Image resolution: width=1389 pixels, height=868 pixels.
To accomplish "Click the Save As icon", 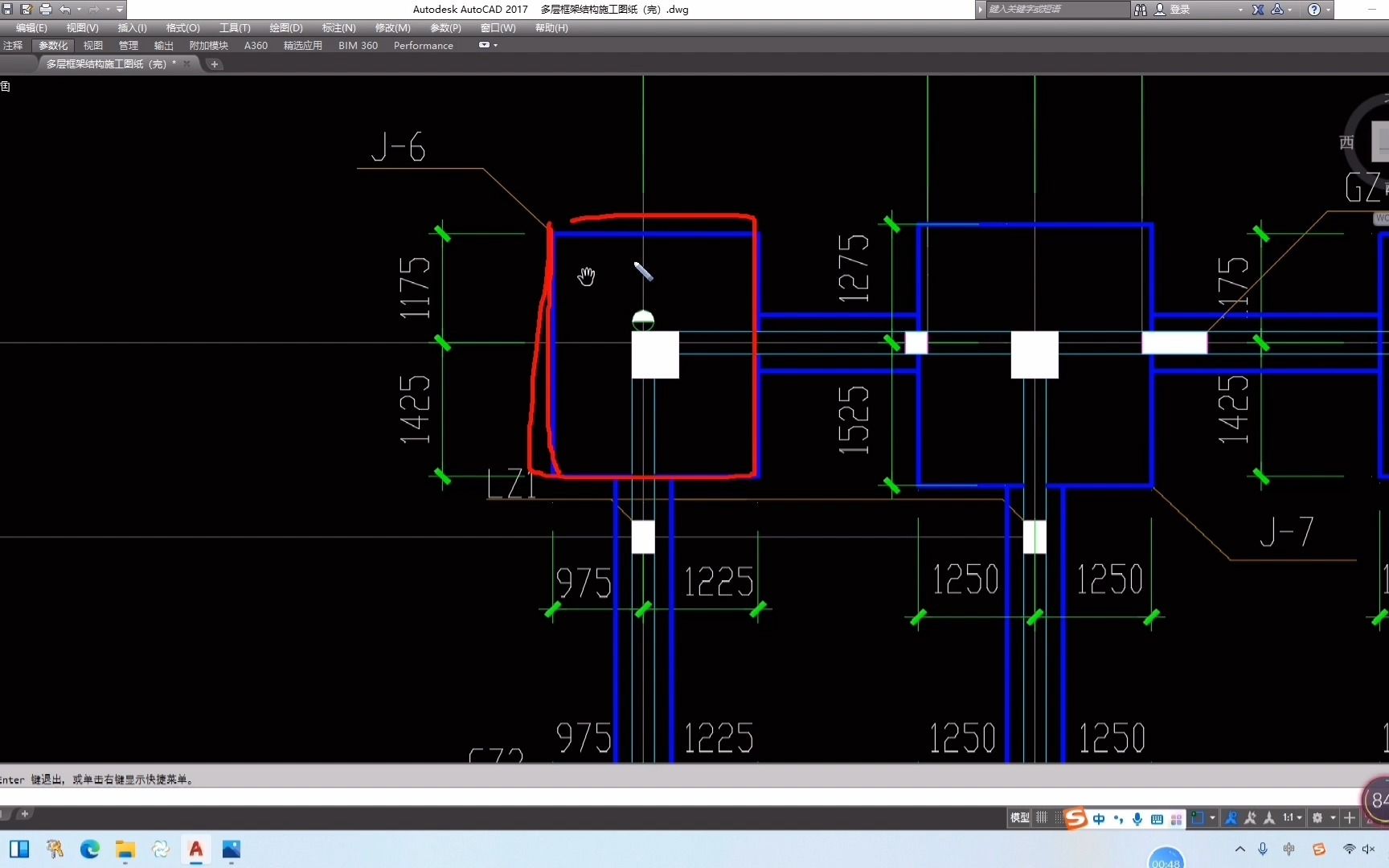I will point(27,10).
